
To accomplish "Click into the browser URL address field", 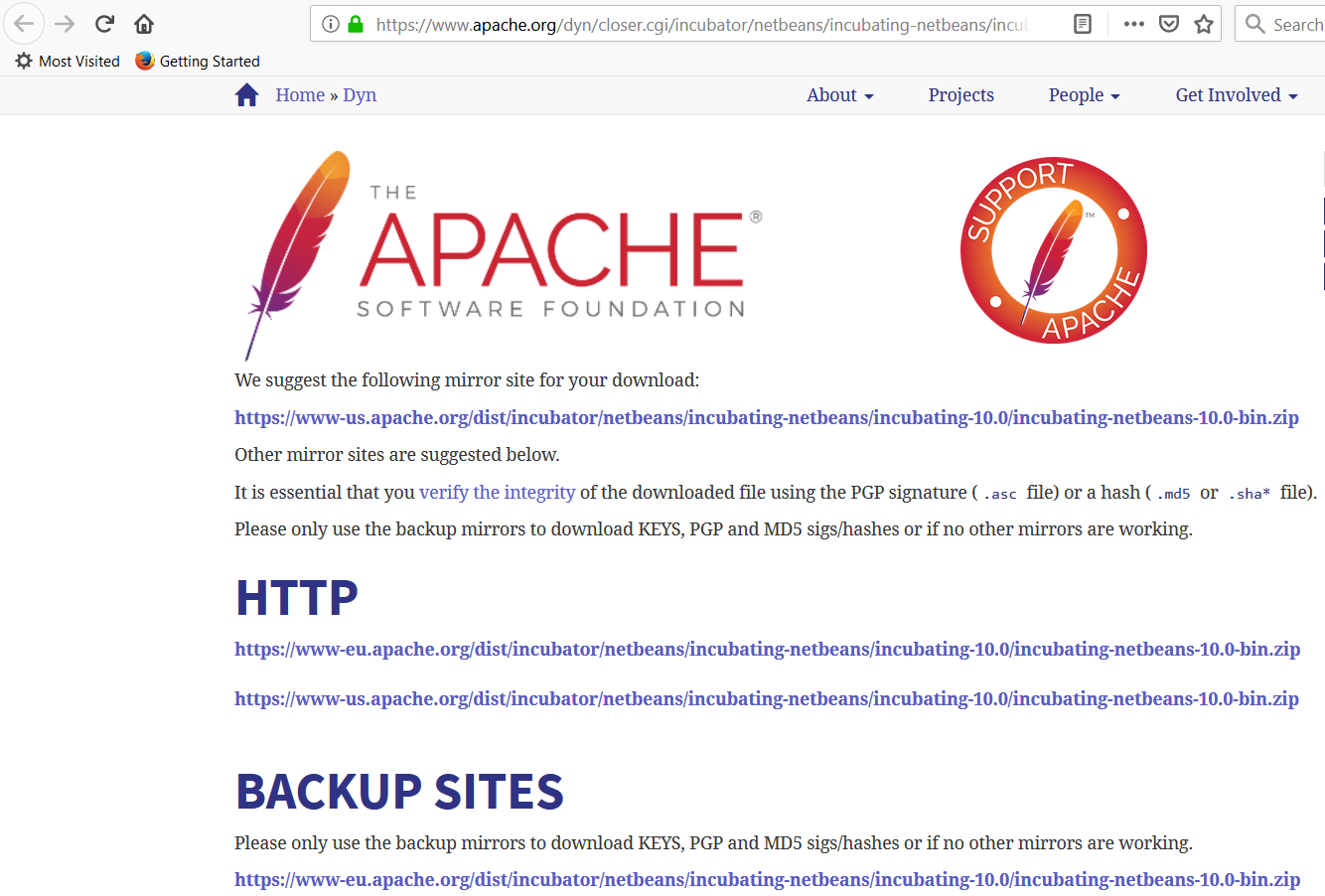I will 700,24.
